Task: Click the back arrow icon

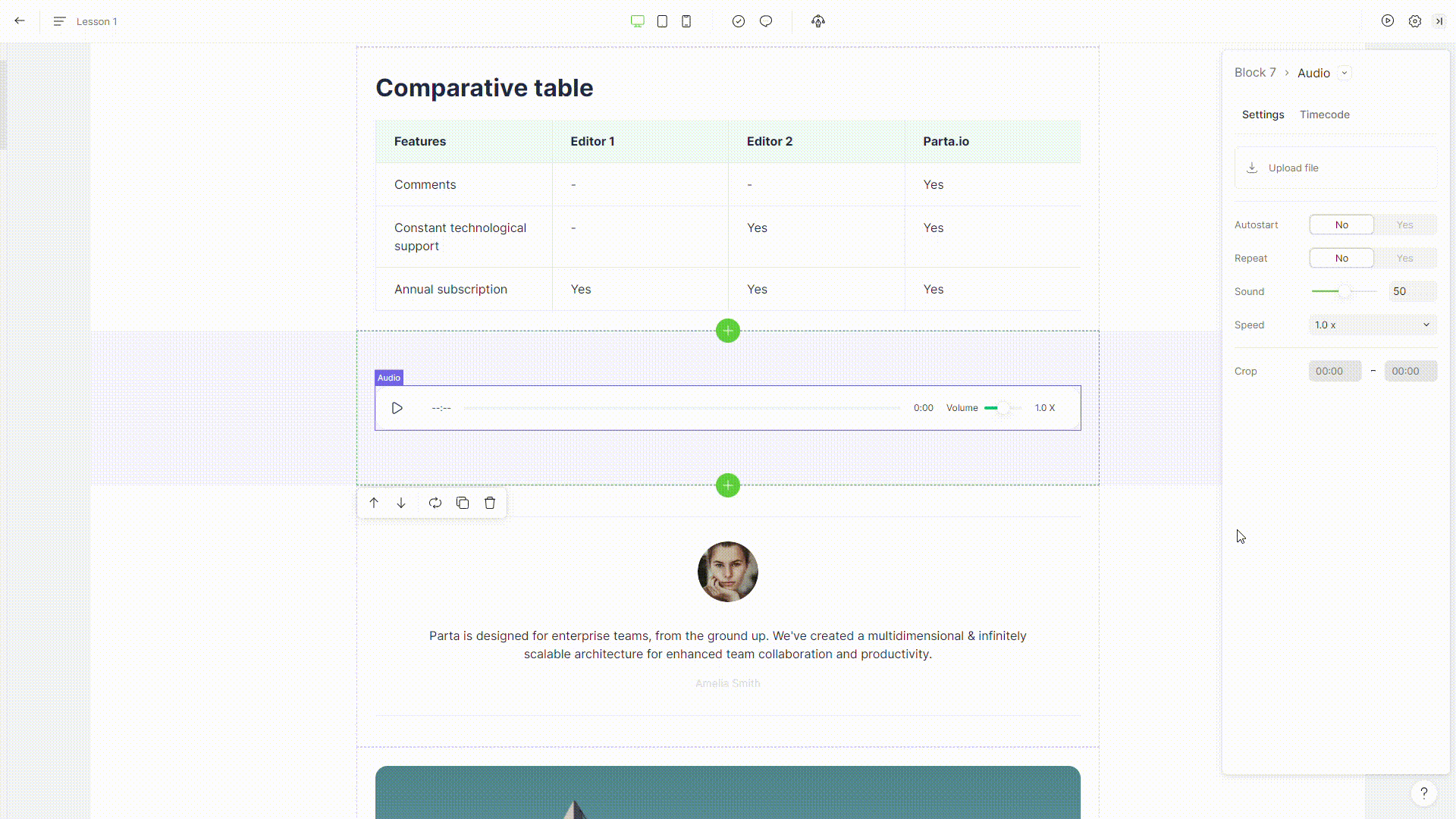Action: click(20, 21)
